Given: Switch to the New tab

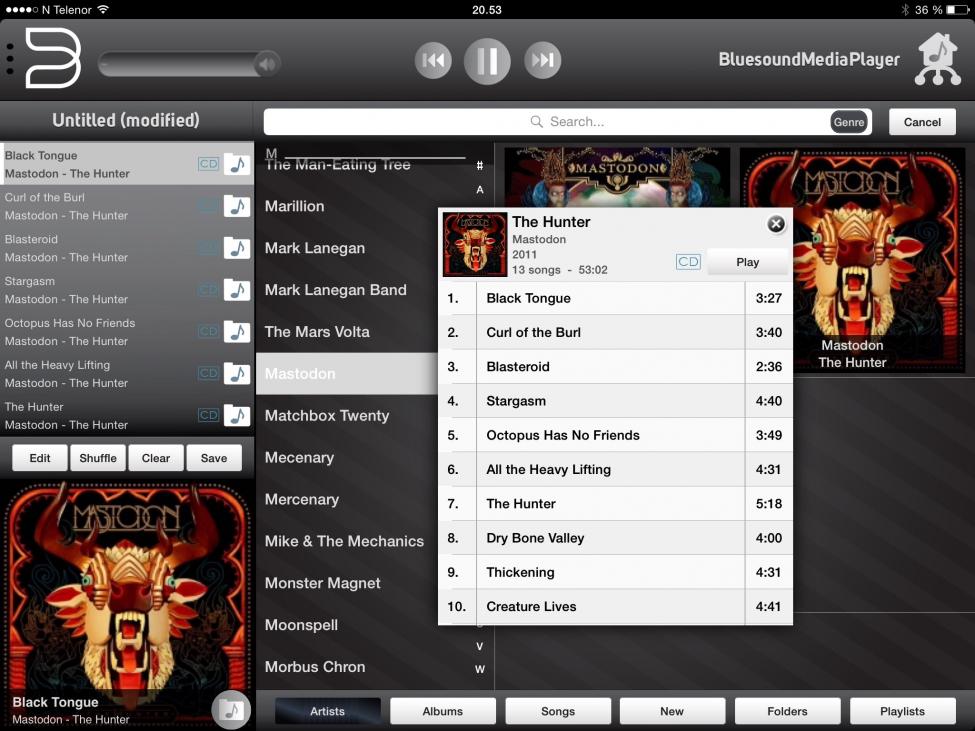Looking at the screenshot, I should (x=672, y=711).
